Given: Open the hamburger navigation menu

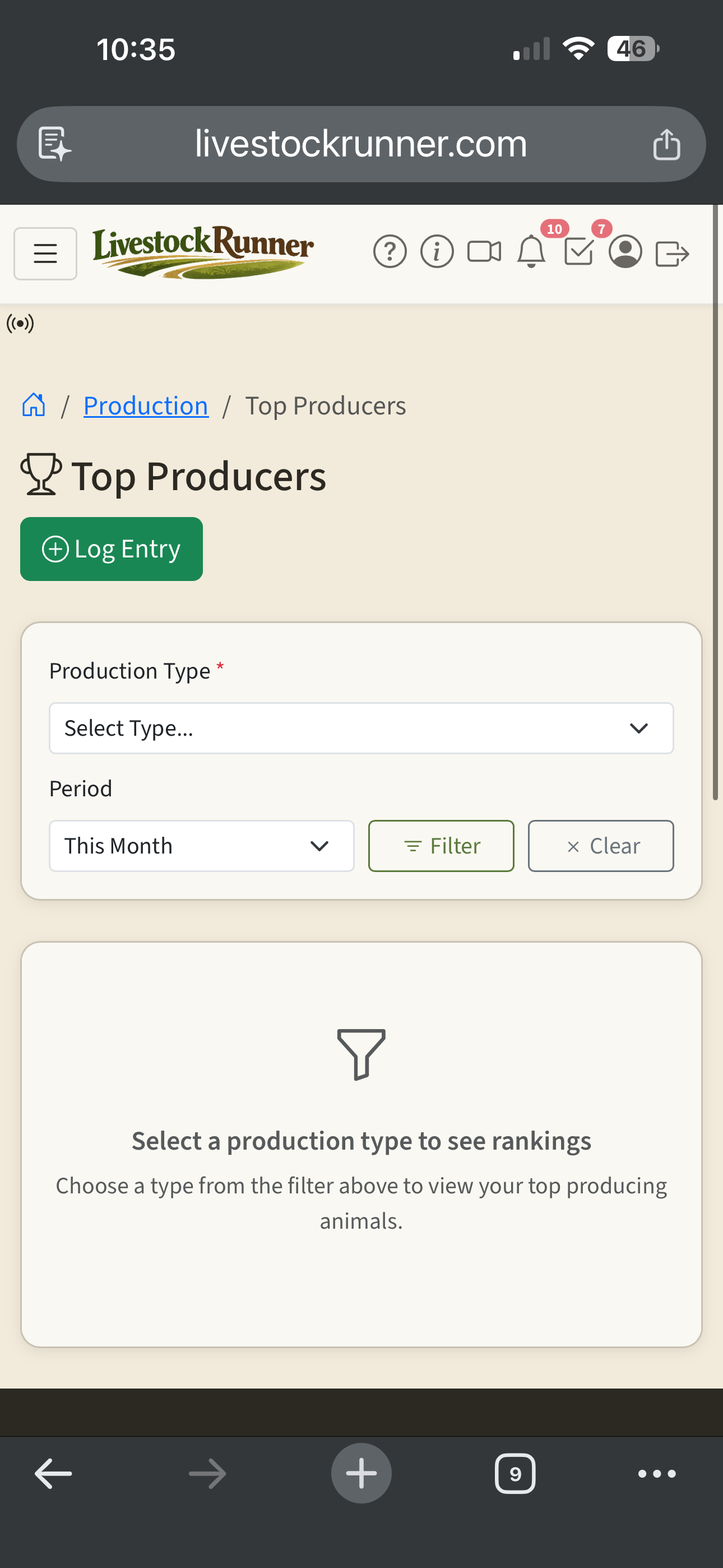Looking at the screenshot, I should tap(45, 253).
